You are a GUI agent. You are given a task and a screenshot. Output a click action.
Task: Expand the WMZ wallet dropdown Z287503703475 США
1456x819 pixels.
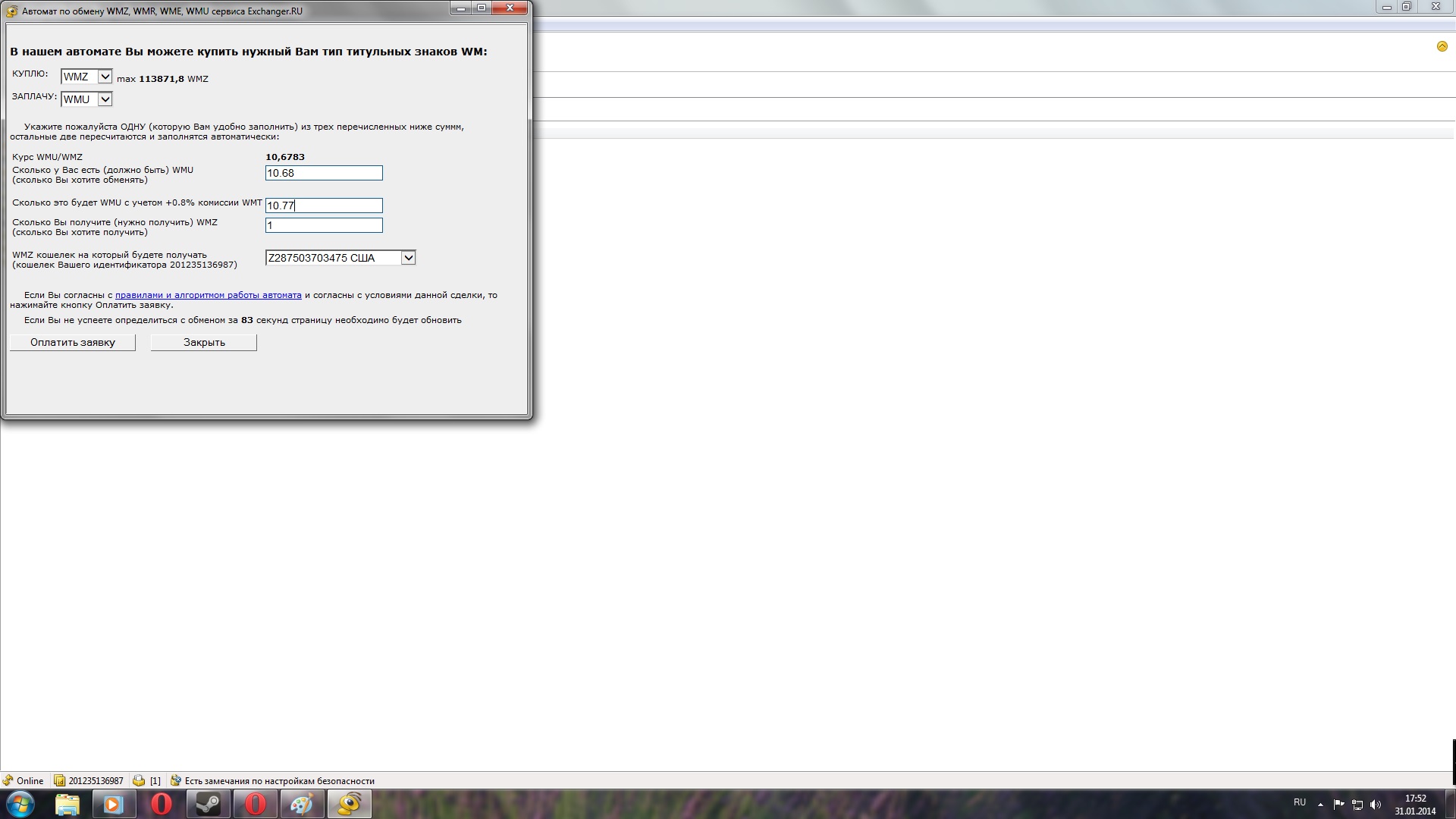(340, 258)
